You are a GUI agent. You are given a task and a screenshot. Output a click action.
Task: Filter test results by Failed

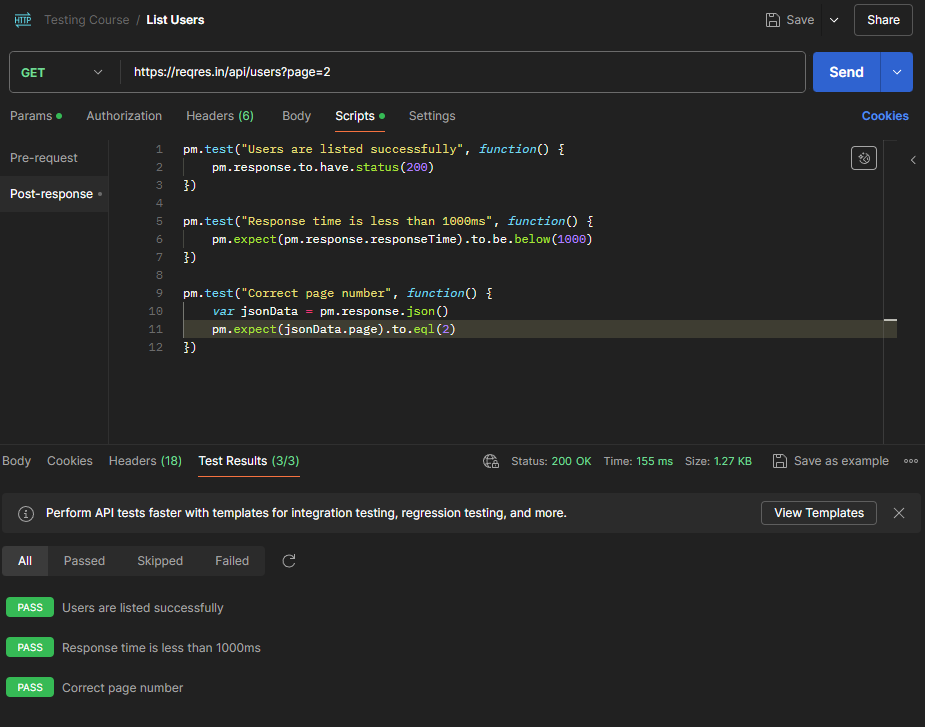(232, 561)
